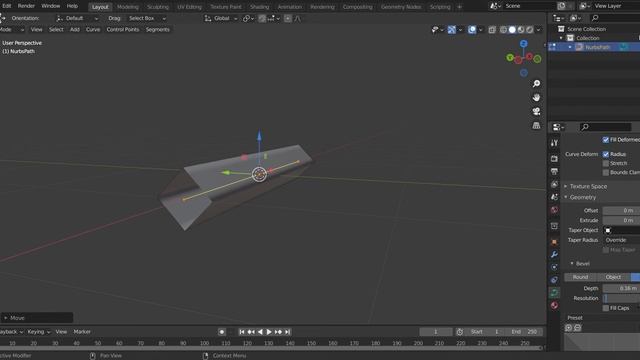The width and height of the screenshot is (640, 360).
Task: Open the Material properties tab
Action: pos(554,305)
